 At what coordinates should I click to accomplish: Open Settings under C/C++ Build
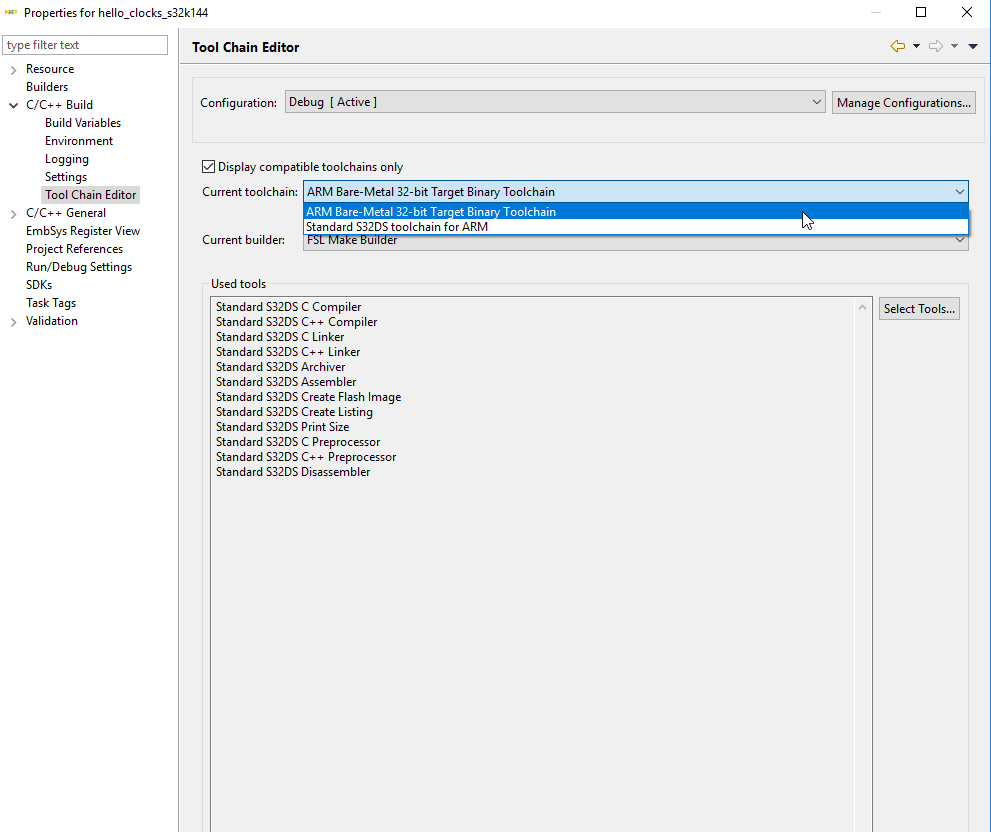[66, 177]
